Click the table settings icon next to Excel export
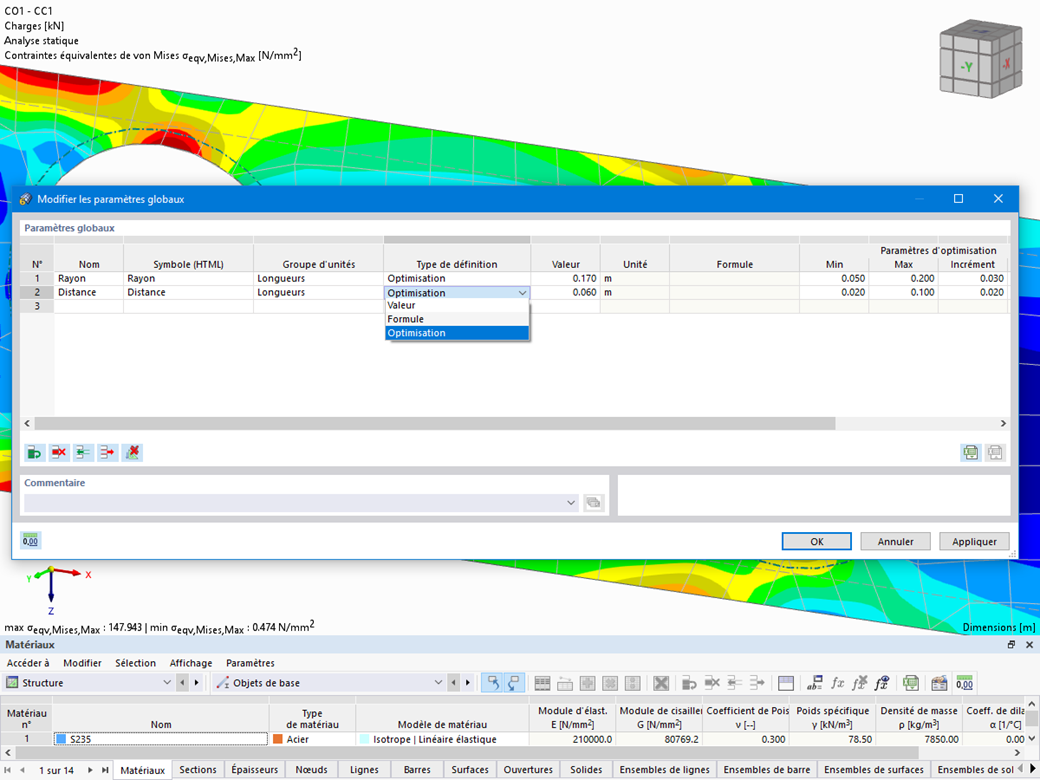The width and height of the screenshot is (1040, 780). pos(939,682)
